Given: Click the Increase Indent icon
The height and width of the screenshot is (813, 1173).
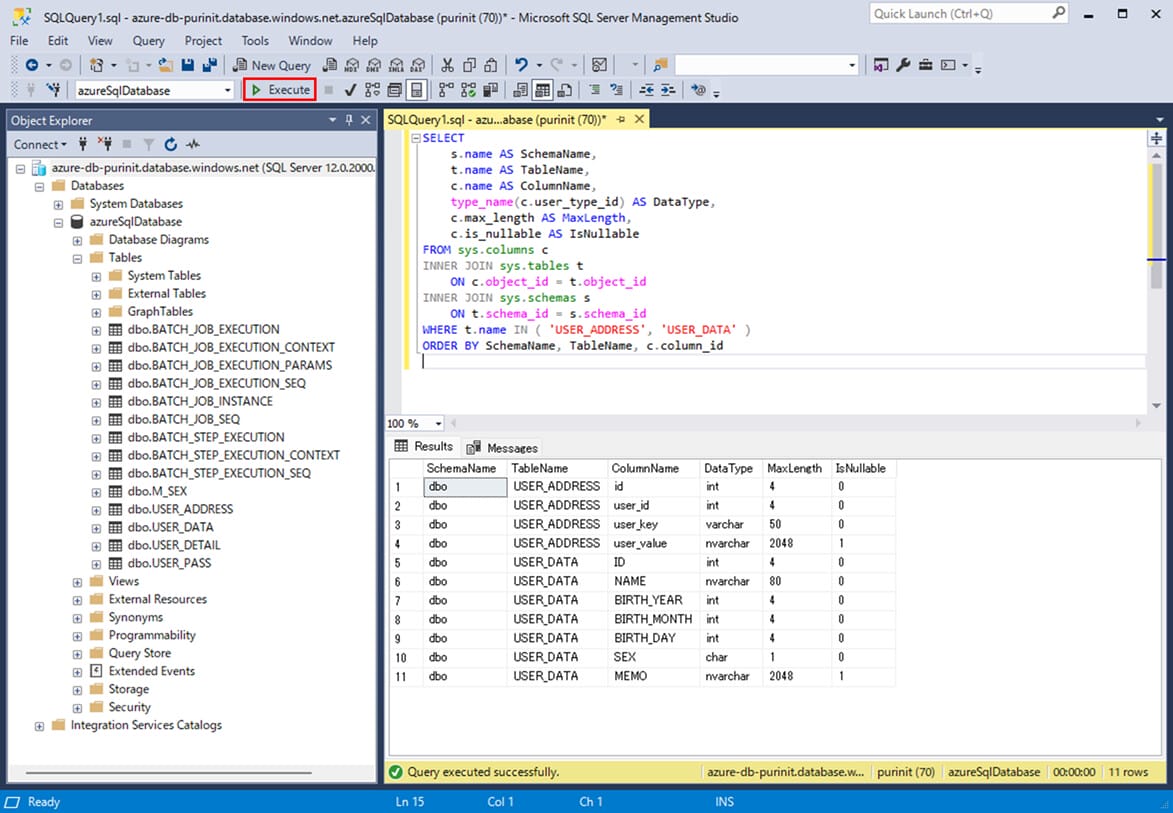Looking at the screenshot, I should coord(668,90).
